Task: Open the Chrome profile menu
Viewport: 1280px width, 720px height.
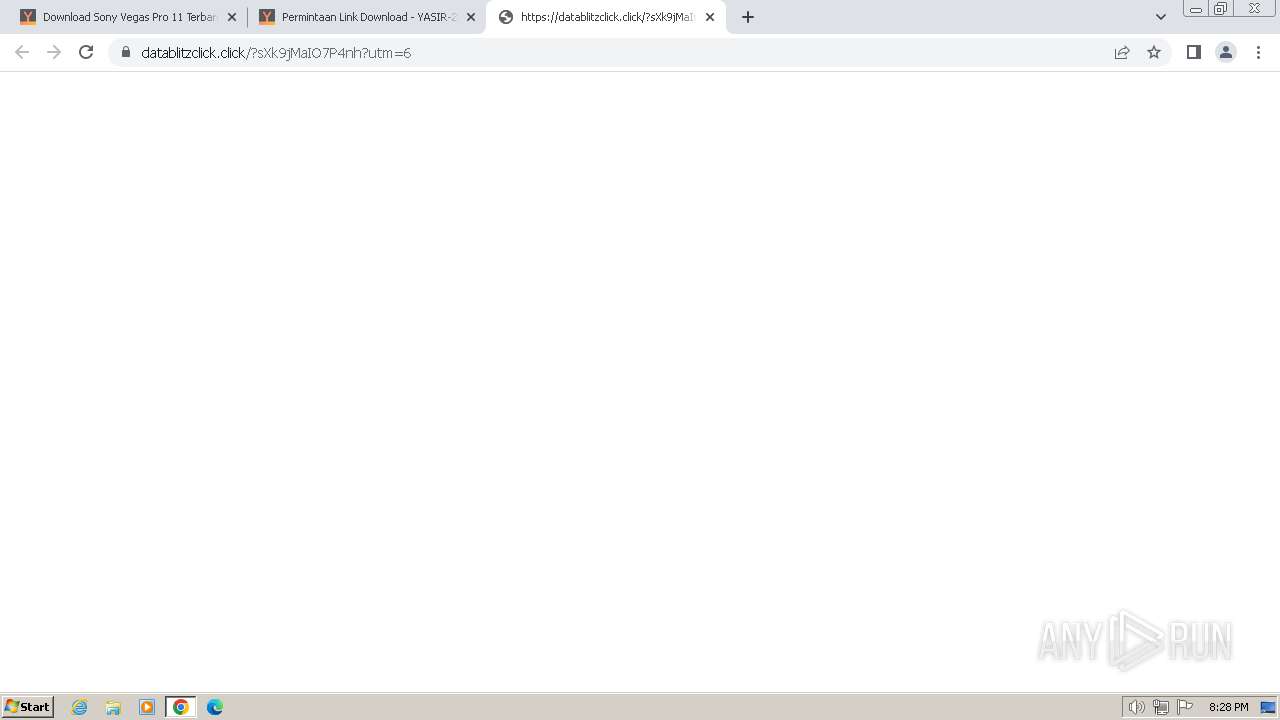Action: click(x=1226, y=52)
